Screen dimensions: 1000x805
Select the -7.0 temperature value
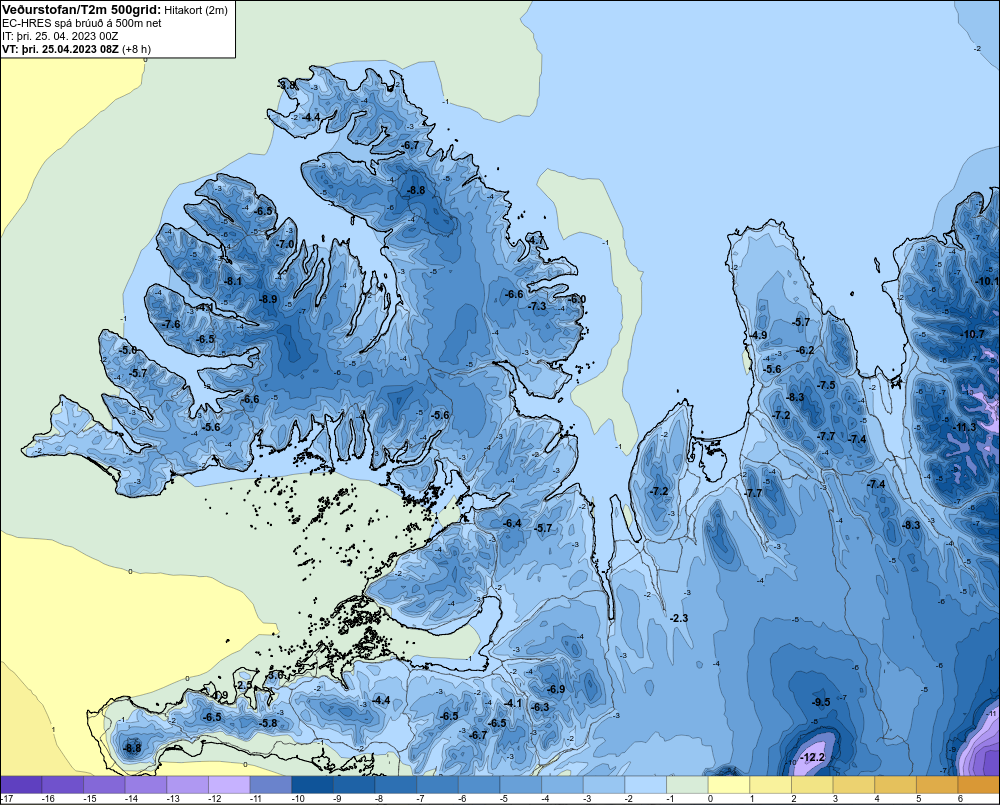click(285, 244)
